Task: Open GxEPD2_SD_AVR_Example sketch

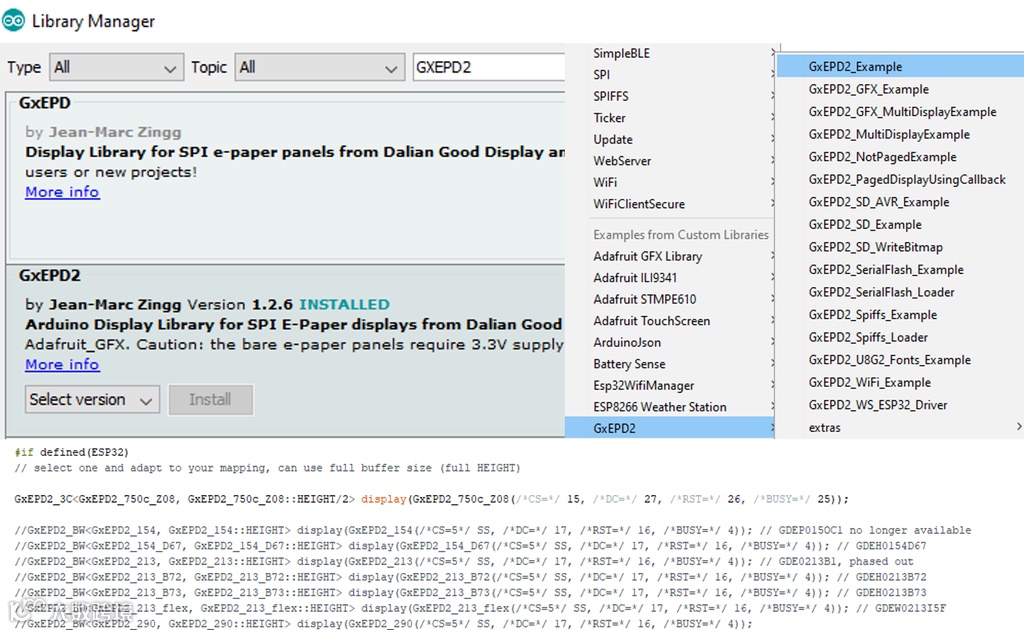Action: (901, 202)
